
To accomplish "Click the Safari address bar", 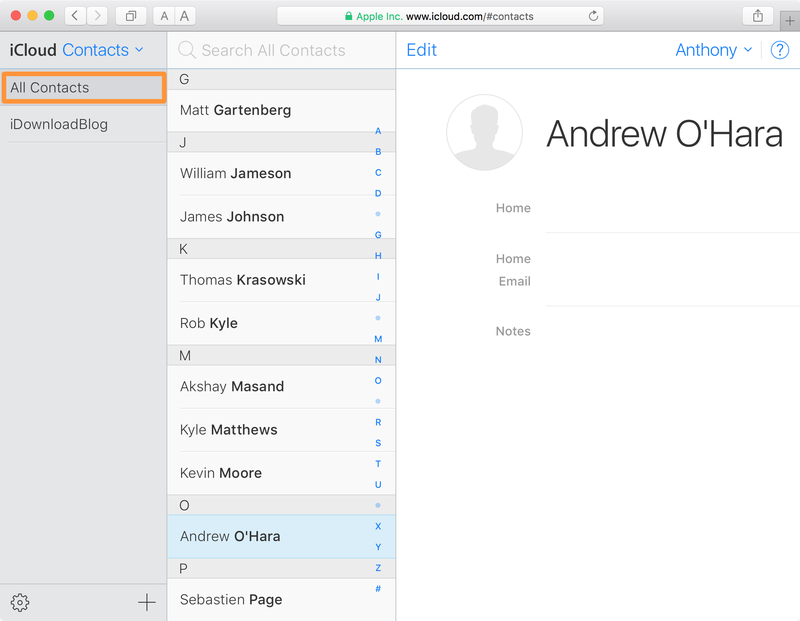I will click(x=440, y=16).
